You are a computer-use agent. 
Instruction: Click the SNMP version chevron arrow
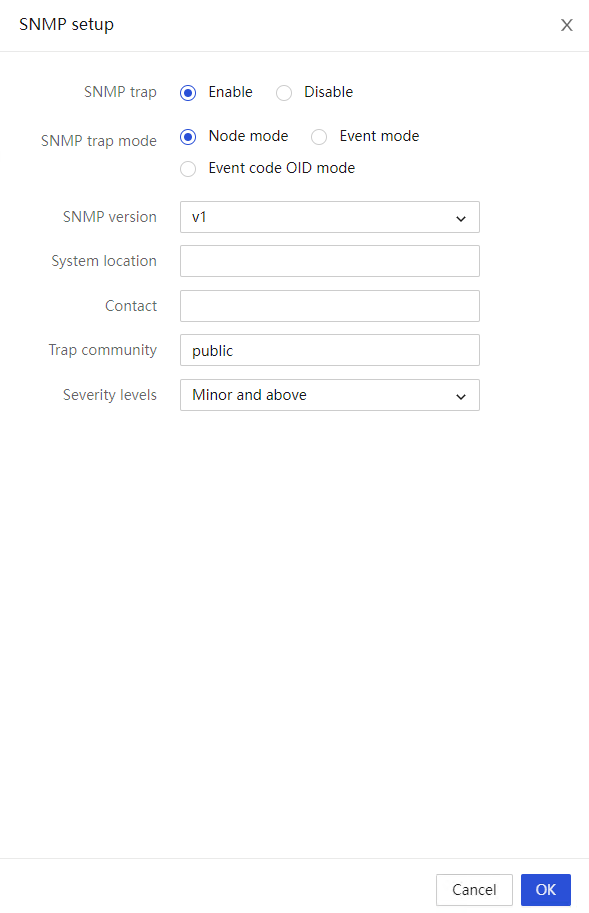coord(461,218)
